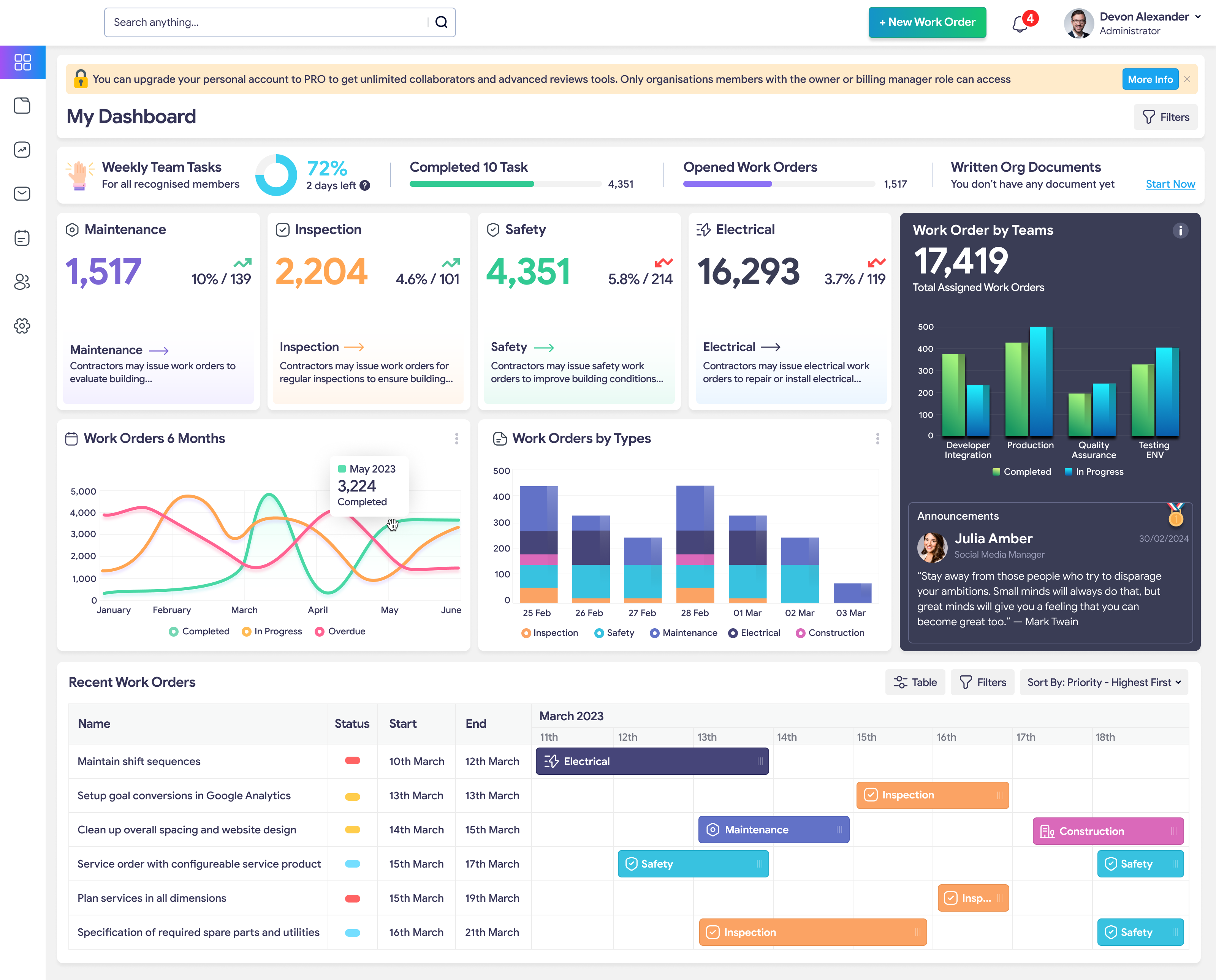Screen dimensions: 1216x980
Task: Click the truncated 'Insp...' bar in Gantt timeline
Action: (x=973, y=898)
